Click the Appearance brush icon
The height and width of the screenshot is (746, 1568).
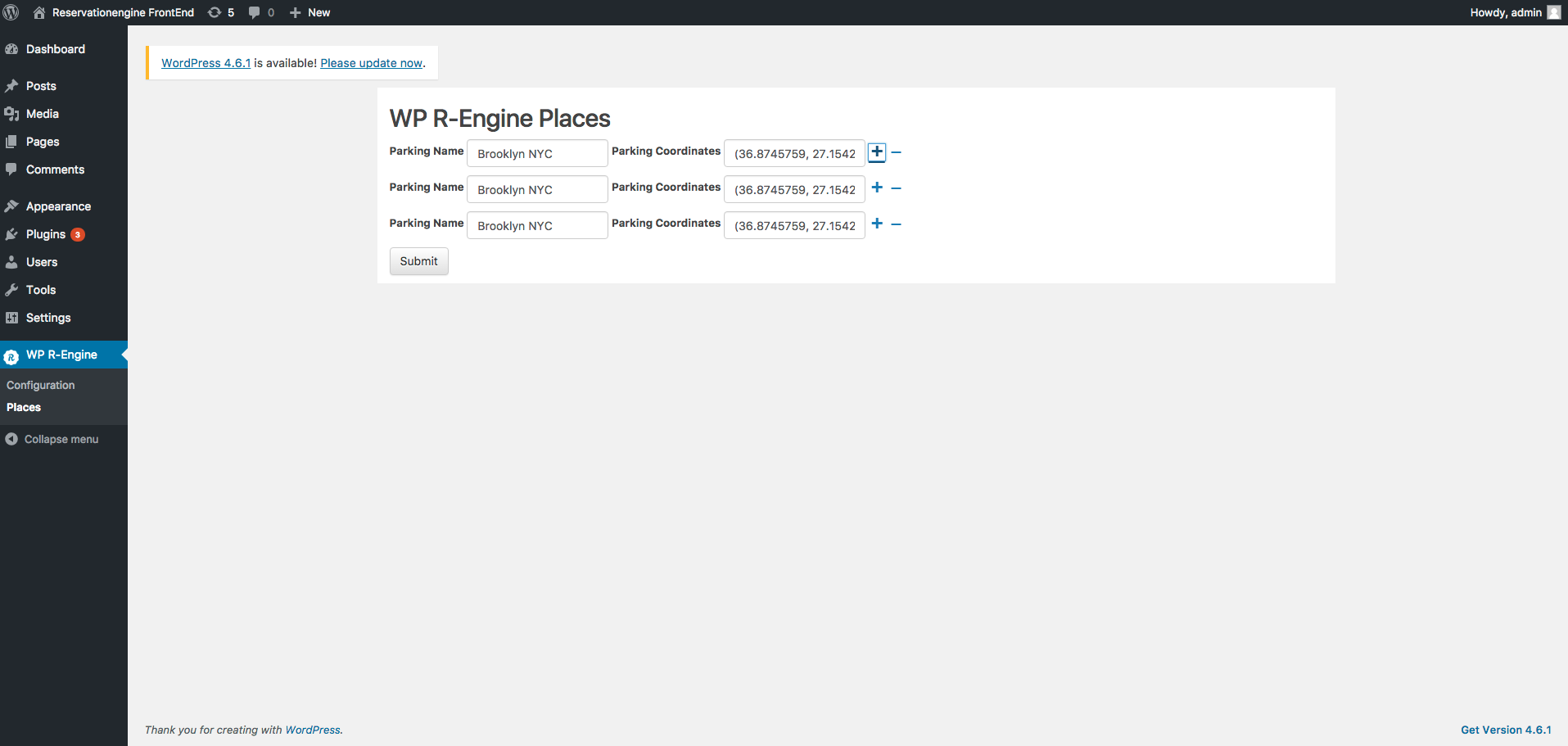click(11, 206)
